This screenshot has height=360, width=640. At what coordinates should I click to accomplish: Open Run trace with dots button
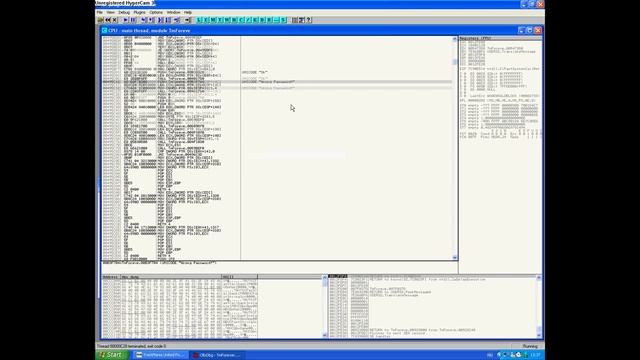276,20
